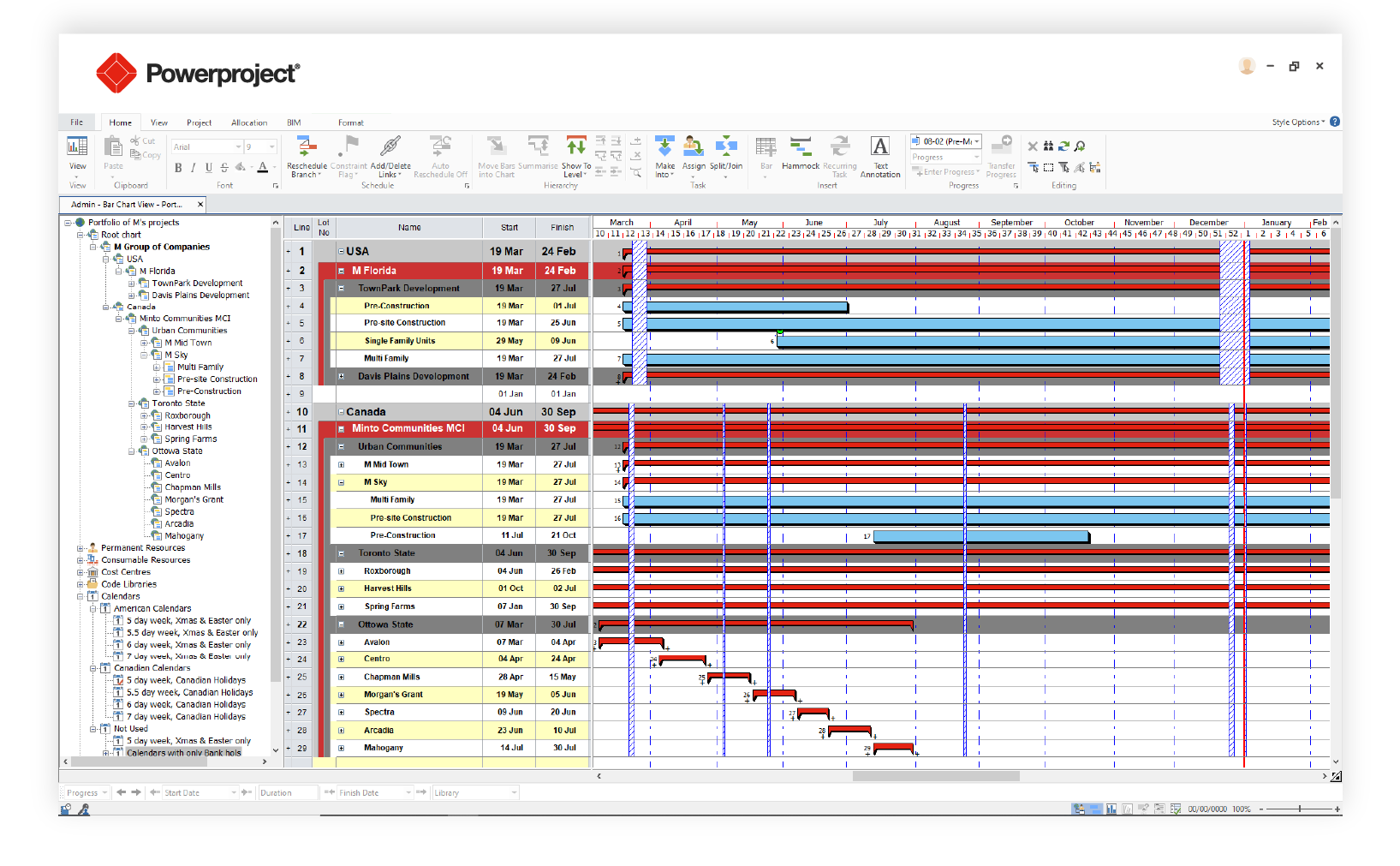The image size is (1400, 866).
Task: Toggle italic formatting button
Action: click(194, 168)
